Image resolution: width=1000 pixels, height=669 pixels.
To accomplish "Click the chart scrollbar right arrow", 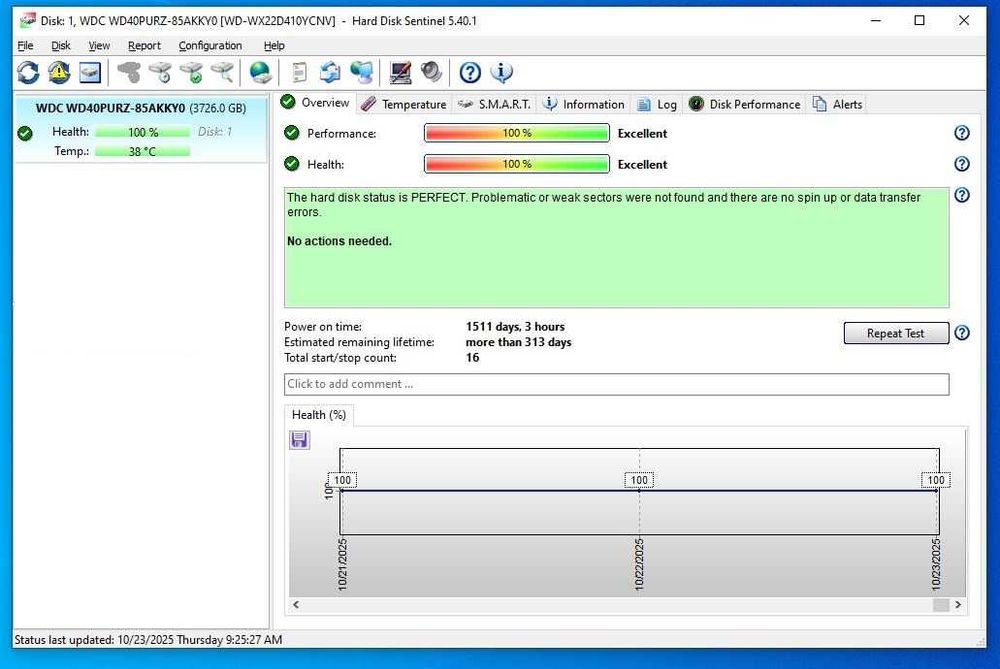I will tap(958, 605).
